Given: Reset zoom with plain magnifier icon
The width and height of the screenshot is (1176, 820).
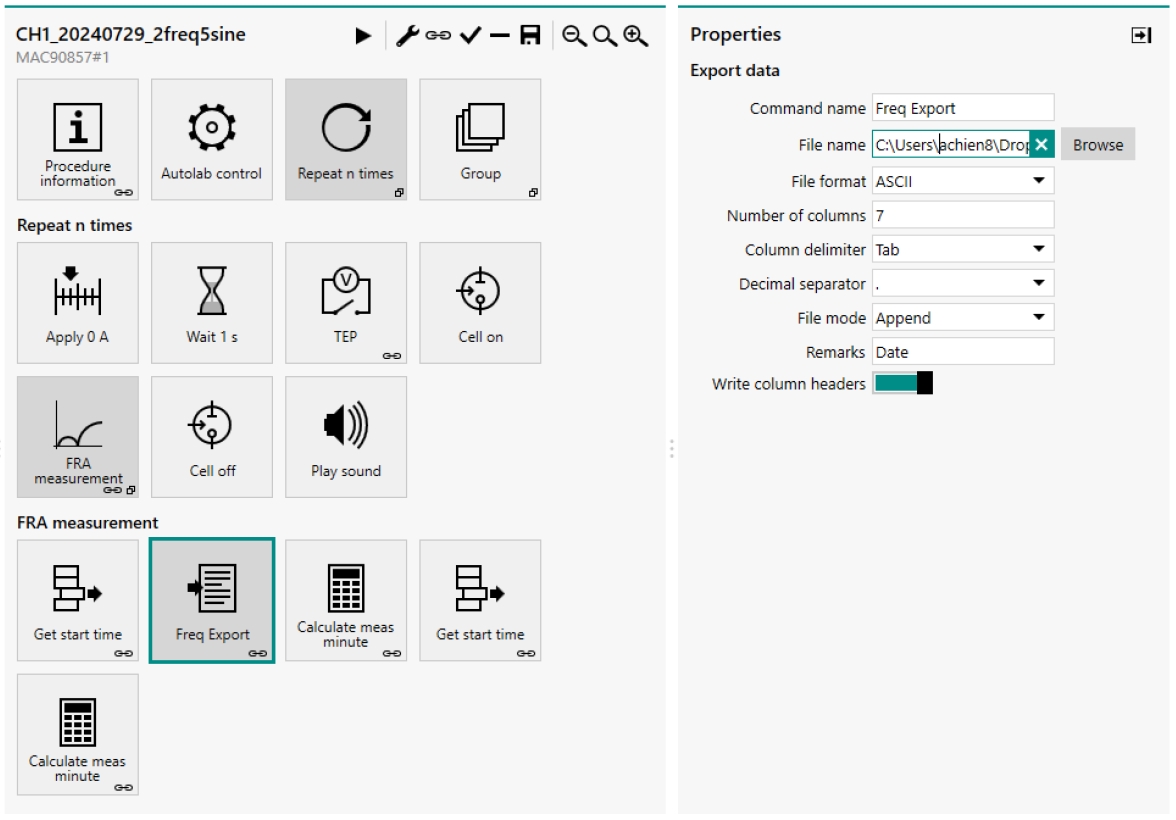Looking at the screenshot, I should 604,35.
